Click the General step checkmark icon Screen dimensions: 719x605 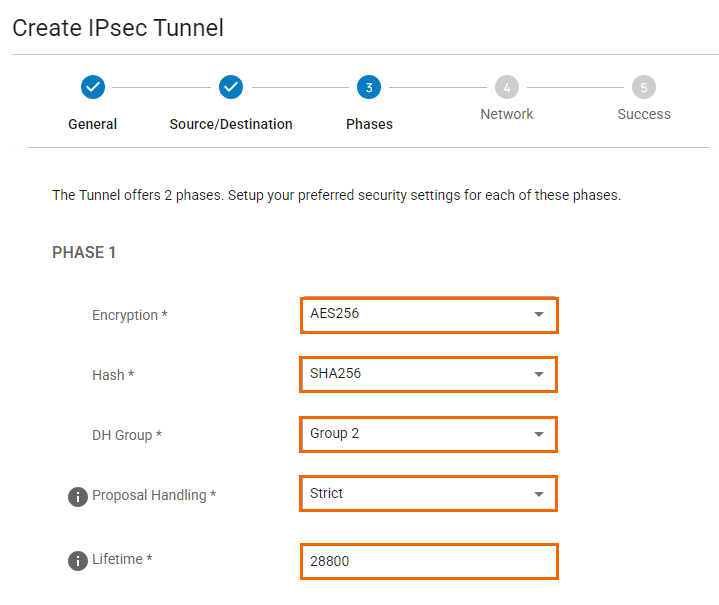pos(92,88)
